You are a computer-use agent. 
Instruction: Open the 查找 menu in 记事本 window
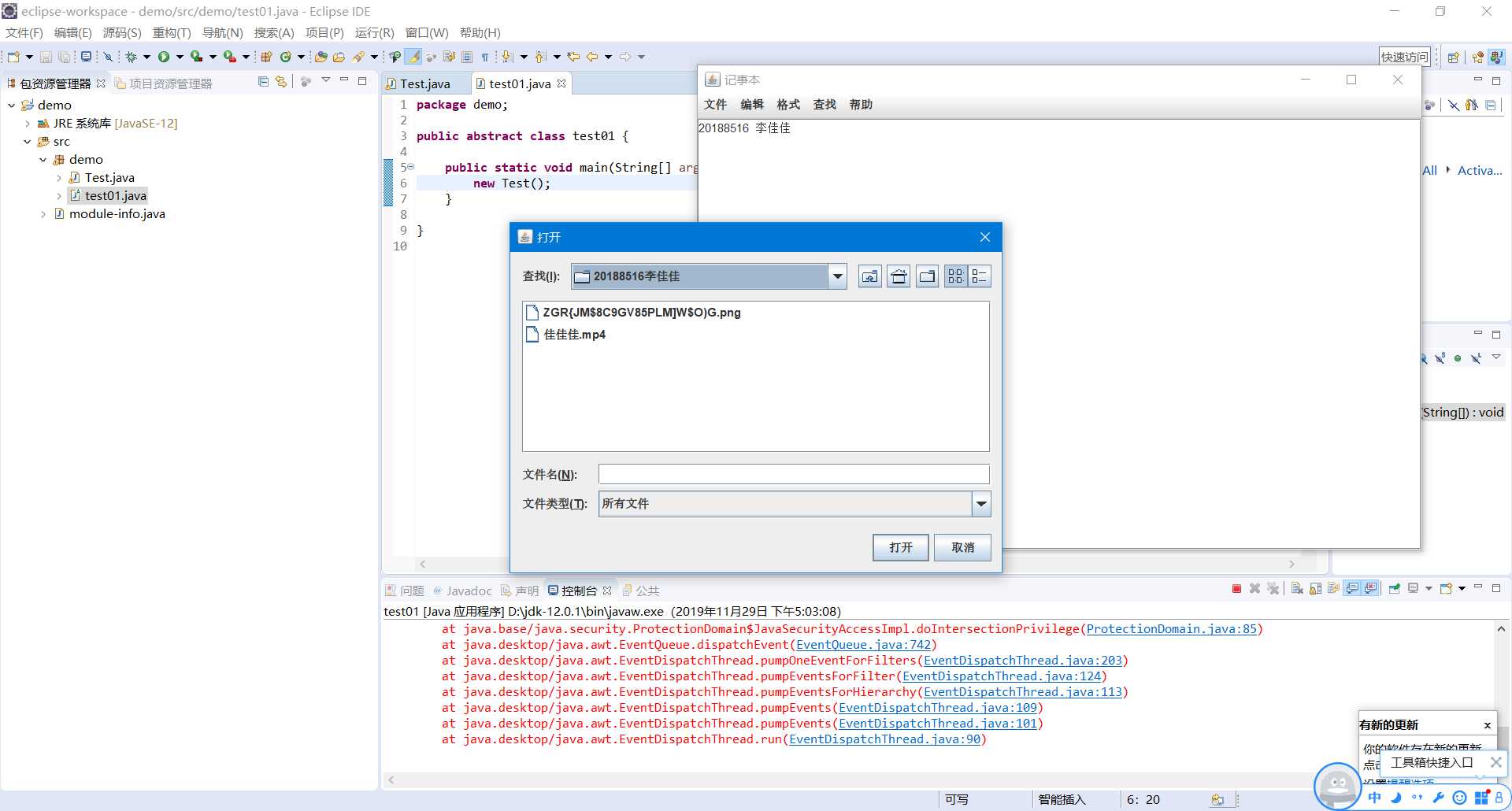pos(825,104)
